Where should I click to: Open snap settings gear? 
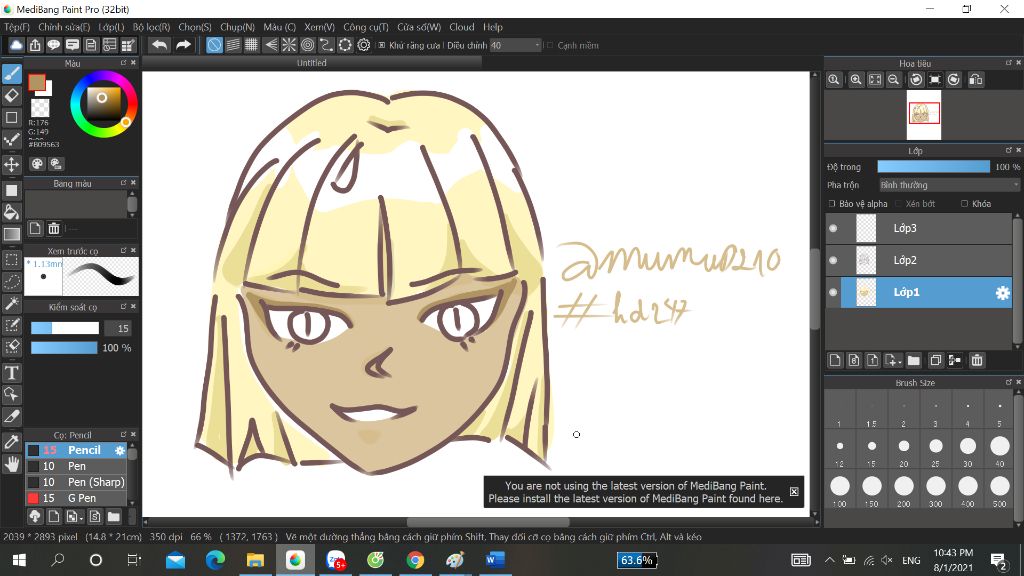364,45
